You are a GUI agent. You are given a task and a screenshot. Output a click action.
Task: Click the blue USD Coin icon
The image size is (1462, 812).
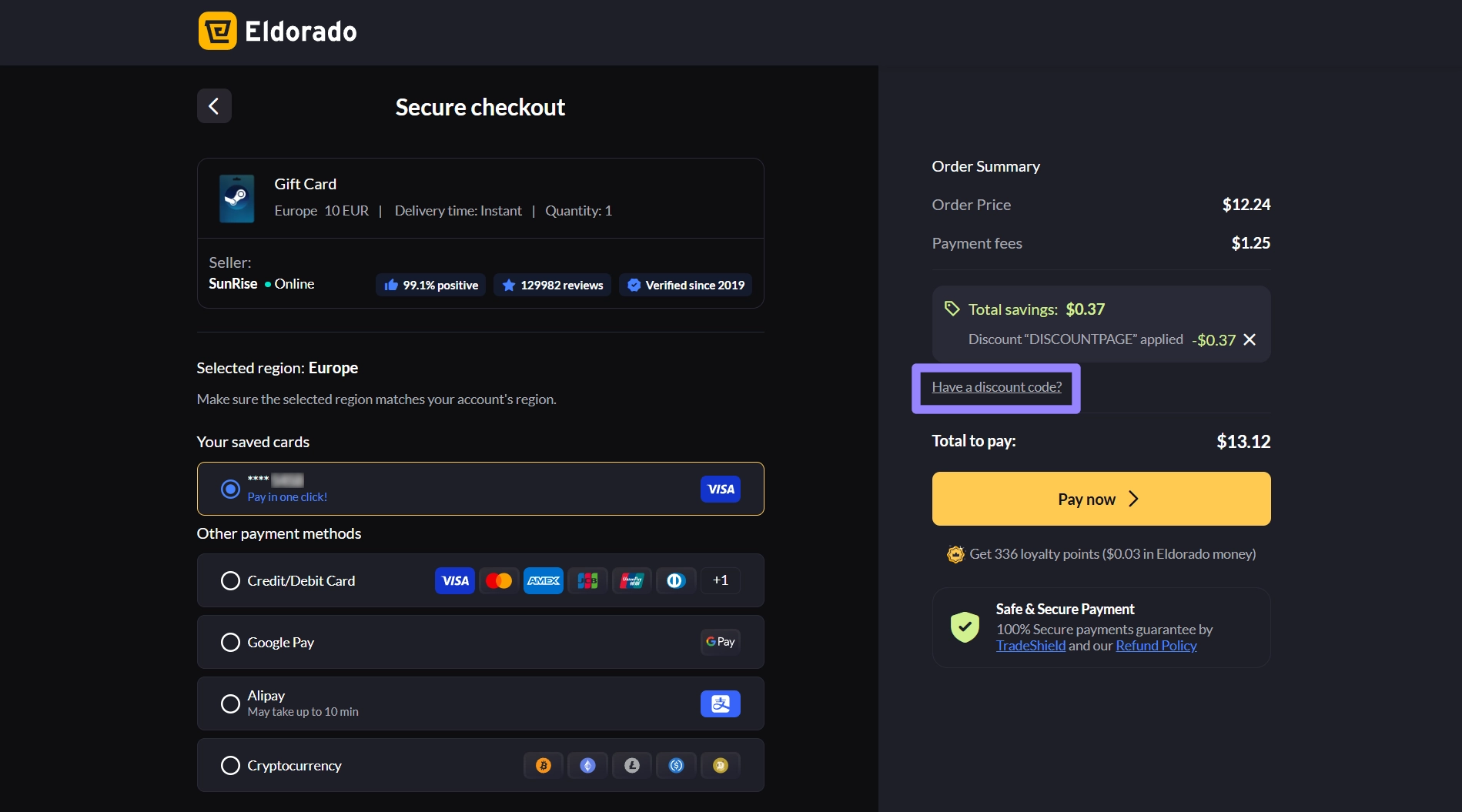676,765
